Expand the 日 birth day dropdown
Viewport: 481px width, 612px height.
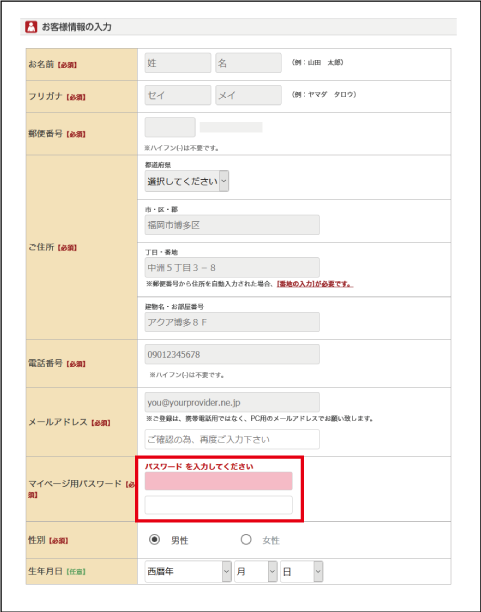(x=301, y=571)
